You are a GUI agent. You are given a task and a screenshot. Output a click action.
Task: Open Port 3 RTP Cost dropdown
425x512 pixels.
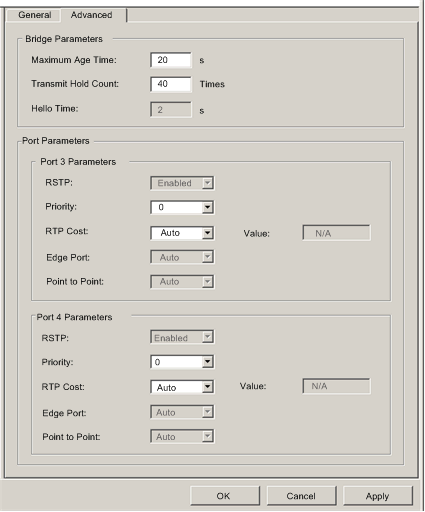coord(182,233)
